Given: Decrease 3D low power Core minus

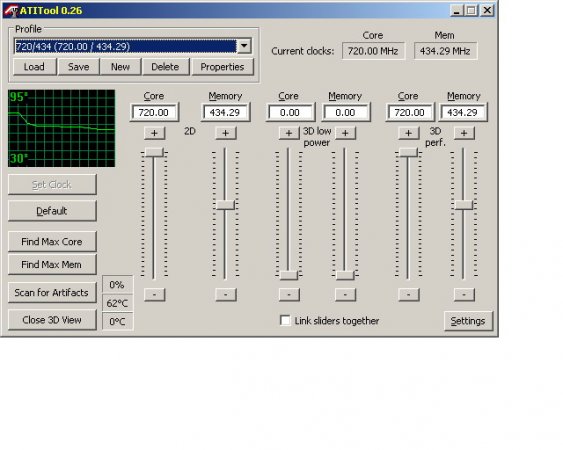Looking at the screenshot, I should point(289,294).
